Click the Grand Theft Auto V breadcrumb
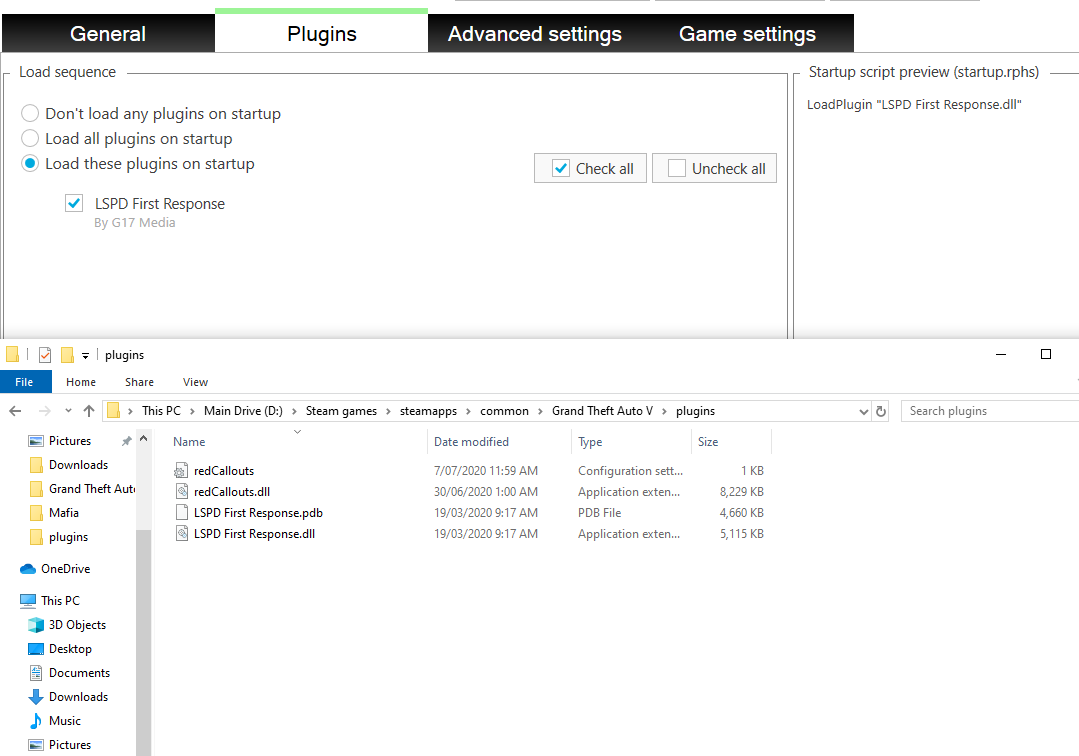This screenshot has width=1079, height=756. click(x=602, y=411)
